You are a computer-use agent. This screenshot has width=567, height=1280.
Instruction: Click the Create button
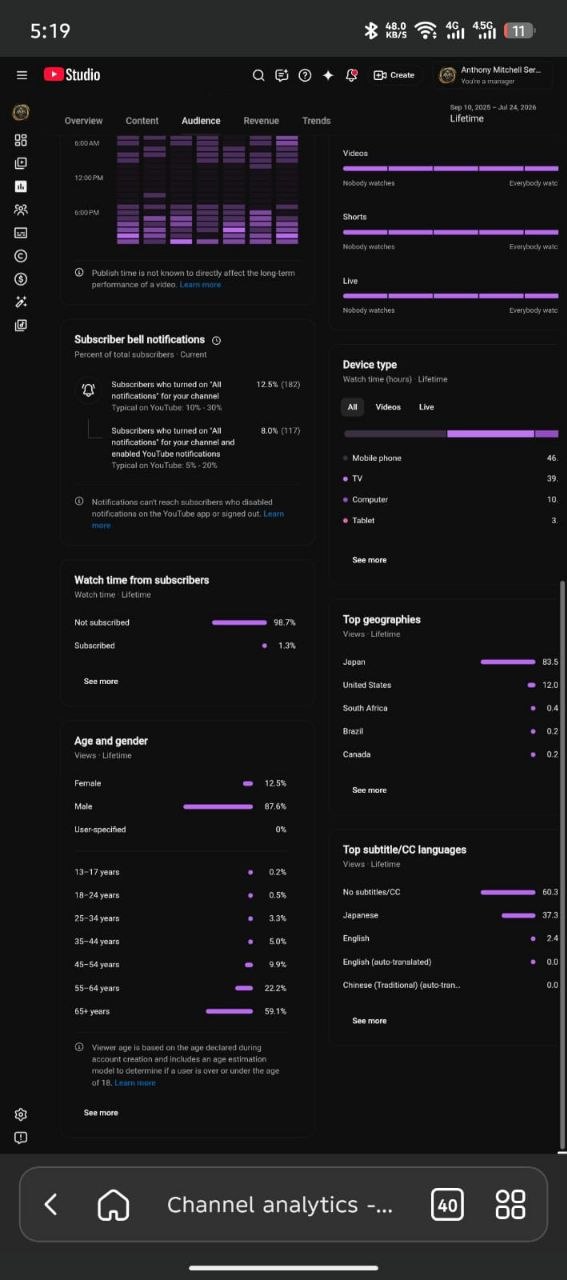[x=394, y=75]
